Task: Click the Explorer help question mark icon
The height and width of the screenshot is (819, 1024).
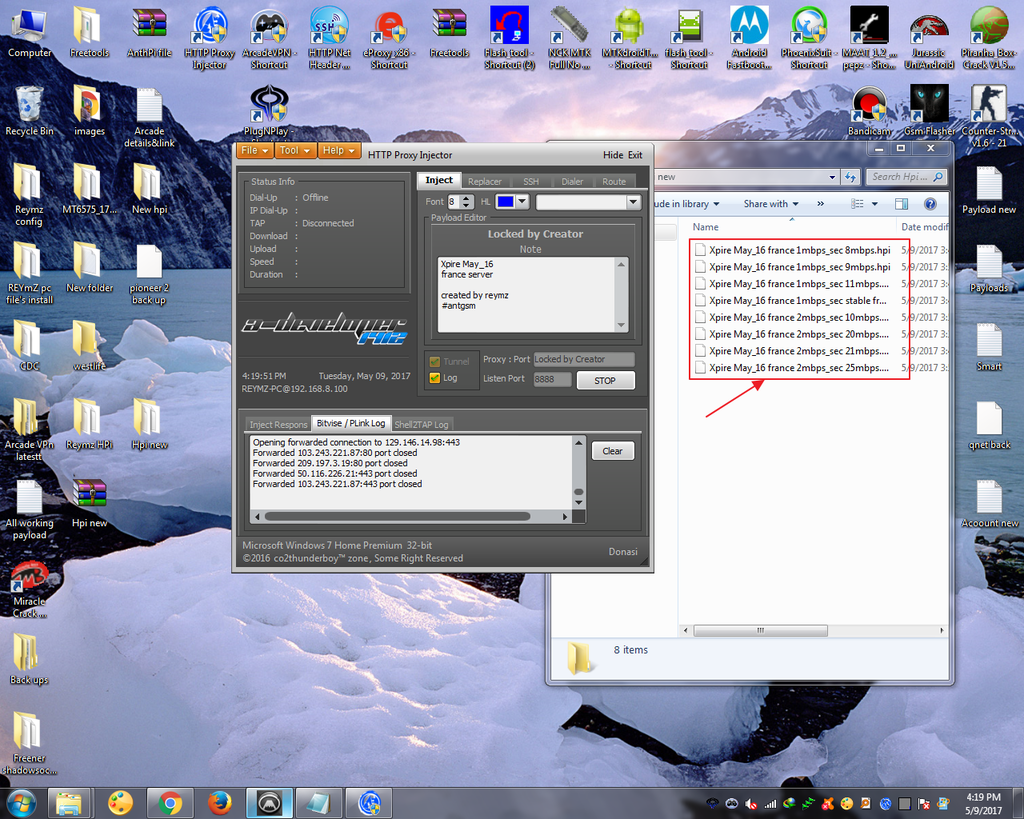Action: 930,204
